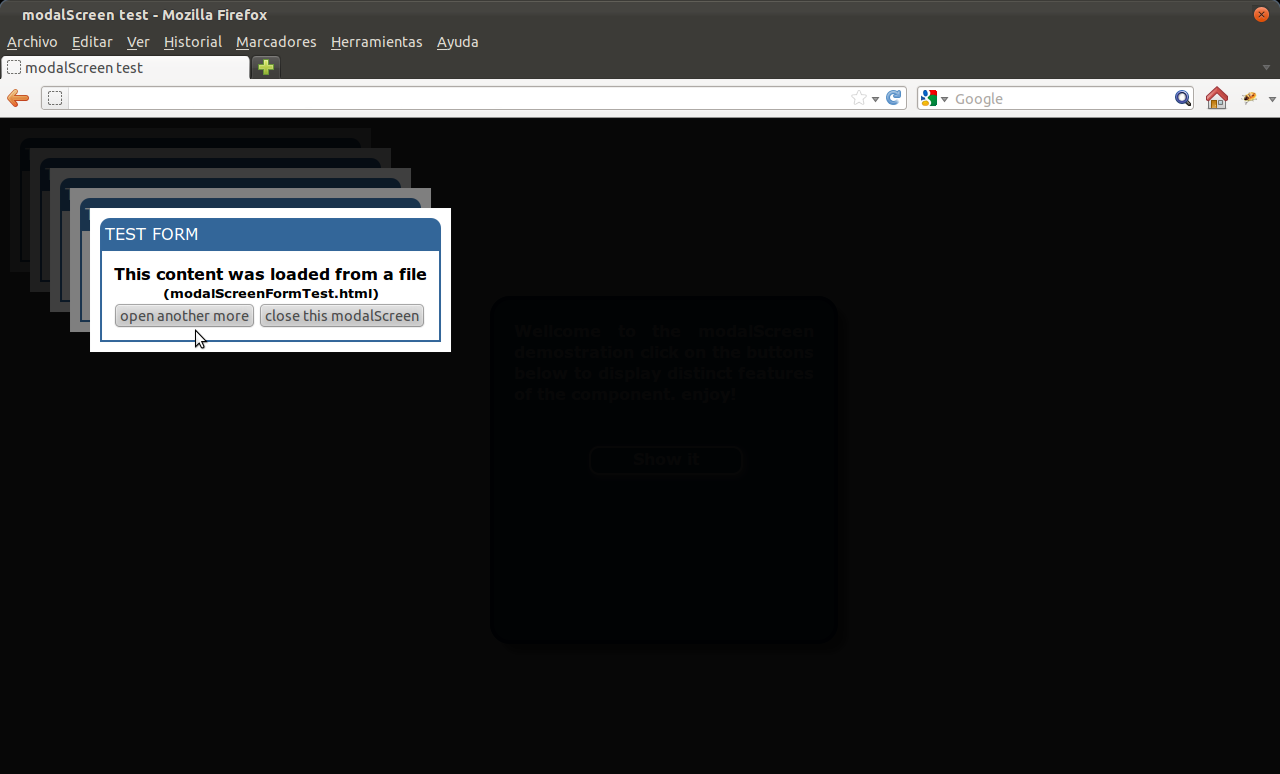
Task: Click the dimmed Show it button
Action: point(665,460)
